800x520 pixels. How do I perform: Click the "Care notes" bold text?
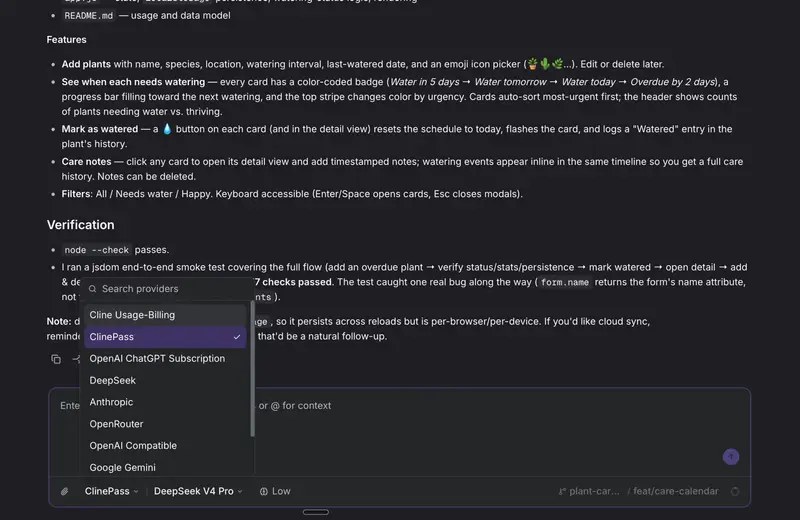pos(86,162)
